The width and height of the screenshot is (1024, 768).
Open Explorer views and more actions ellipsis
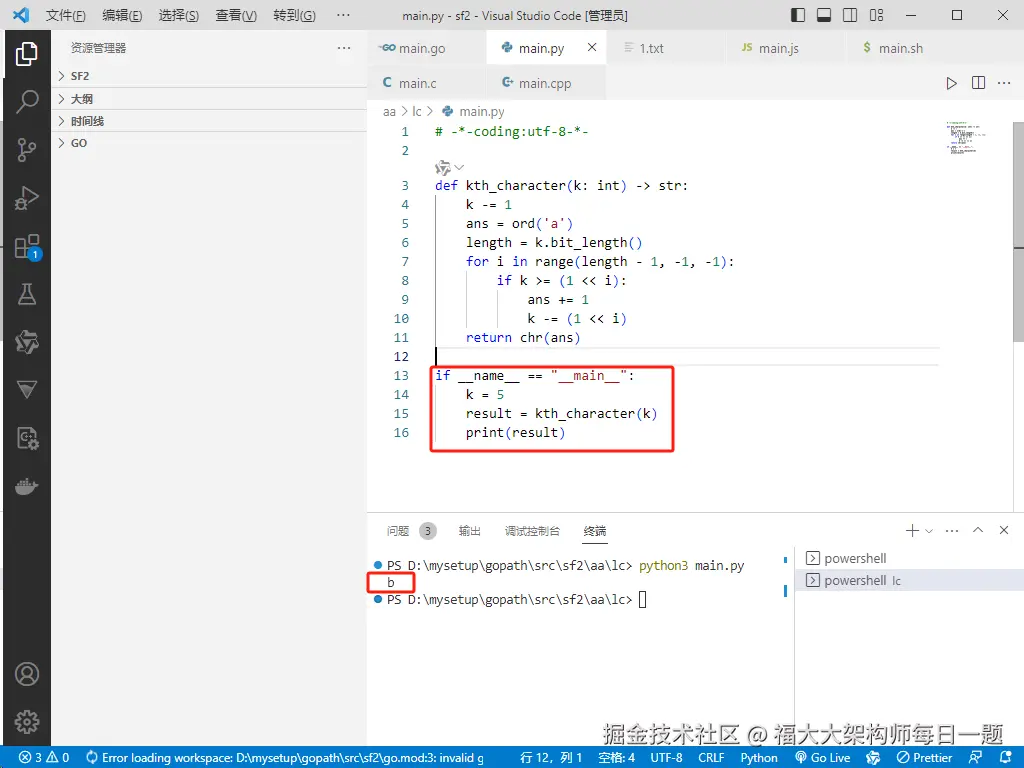[x=344, y=48]
